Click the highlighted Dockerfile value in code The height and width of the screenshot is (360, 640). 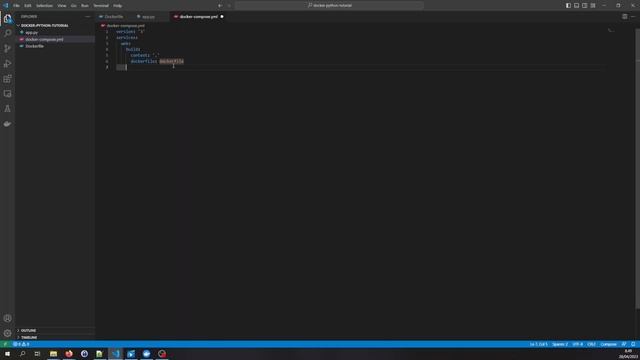(171, 61)
